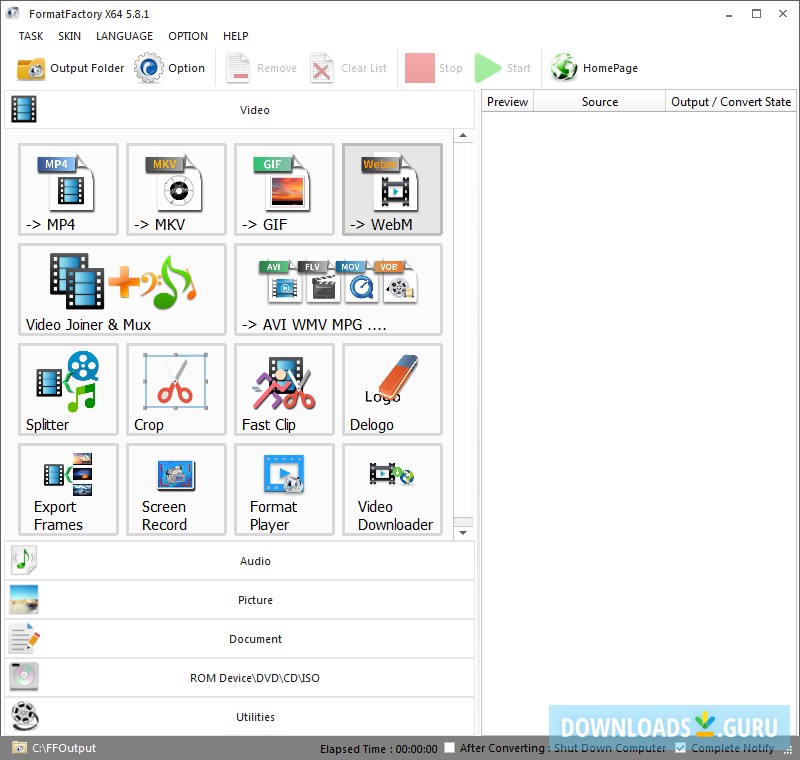
Task: Toggle the Complete Notify checkbox
Action: click(680, 748)
